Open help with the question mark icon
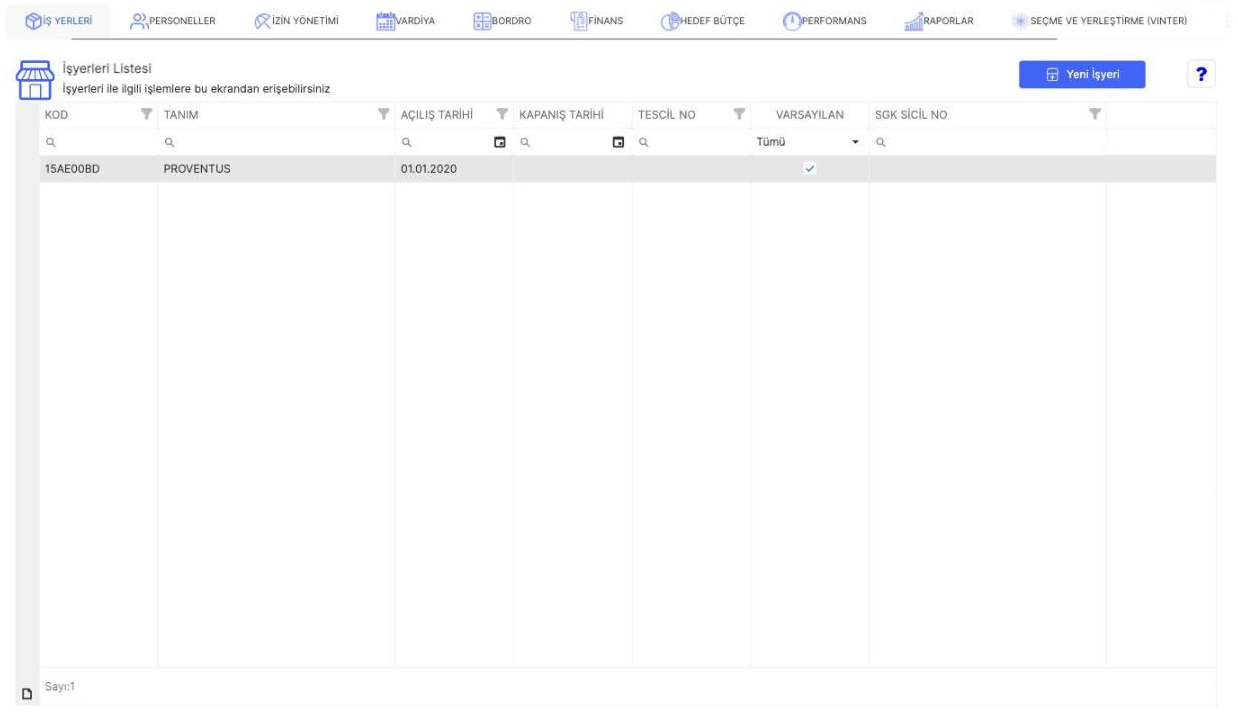The width and height of the screenshot is (1238, 716). point(1200,76)
